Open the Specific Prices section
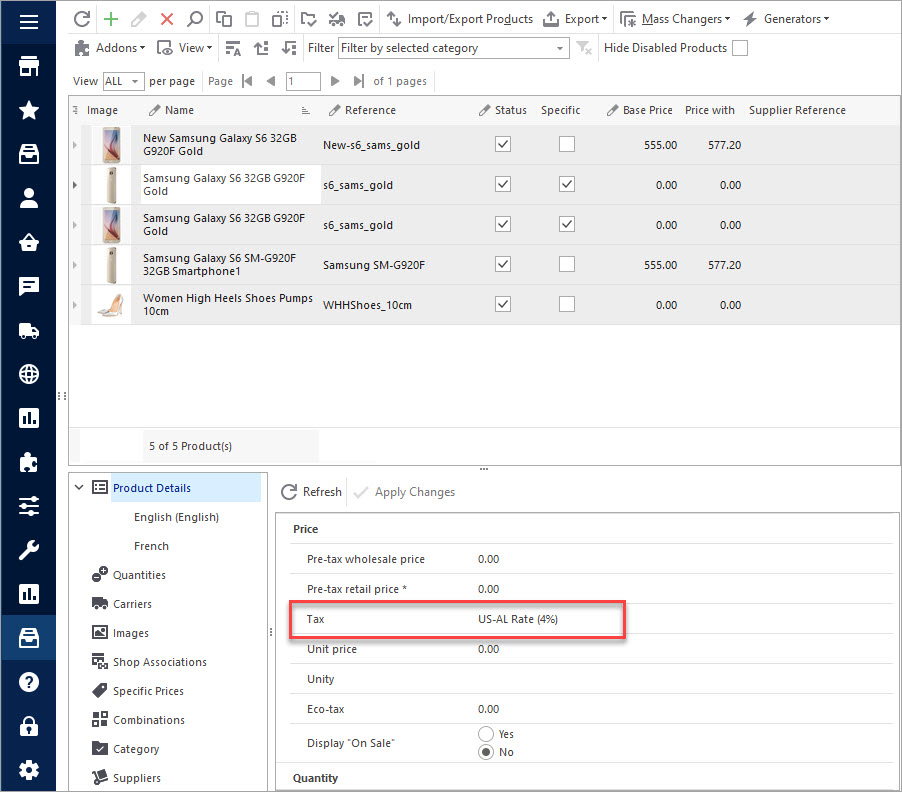Viewport: 902px width, 792px height. click(x=148, y=691)
